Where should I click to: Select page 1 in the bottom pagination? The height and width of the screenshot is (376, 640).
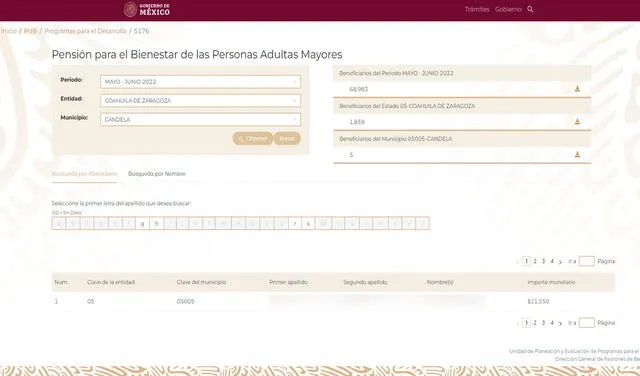[x=526, y=323]
